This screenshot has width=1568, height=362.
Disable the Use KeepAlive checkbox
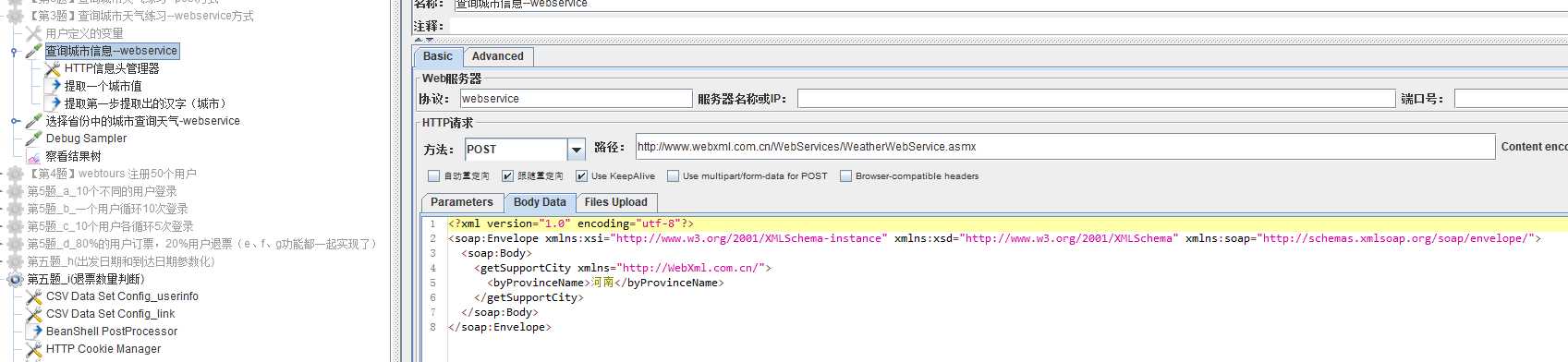pos(581,175)
